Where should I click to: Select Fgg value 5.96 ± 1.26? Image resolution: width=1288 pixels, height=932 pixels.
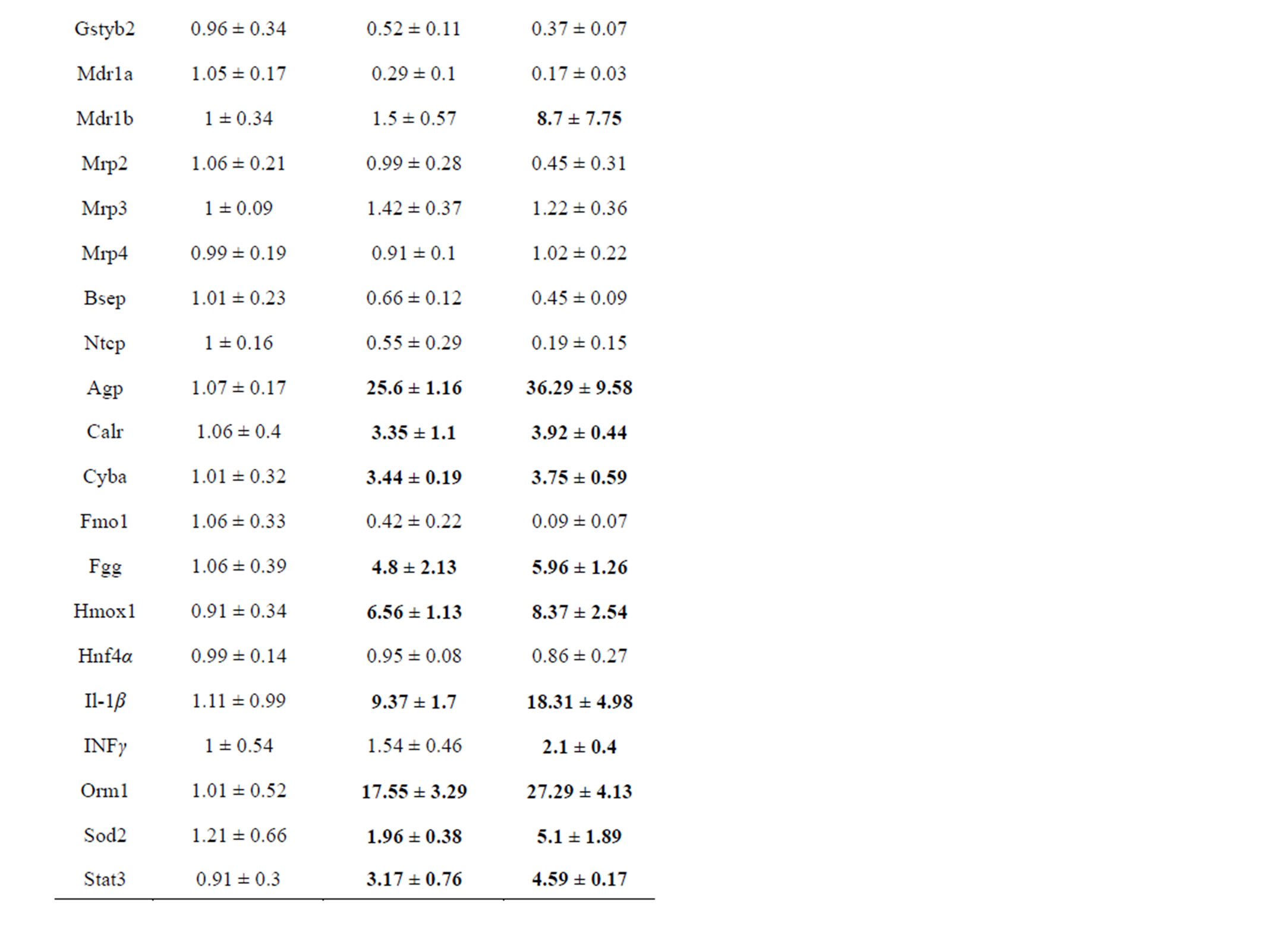579,567
